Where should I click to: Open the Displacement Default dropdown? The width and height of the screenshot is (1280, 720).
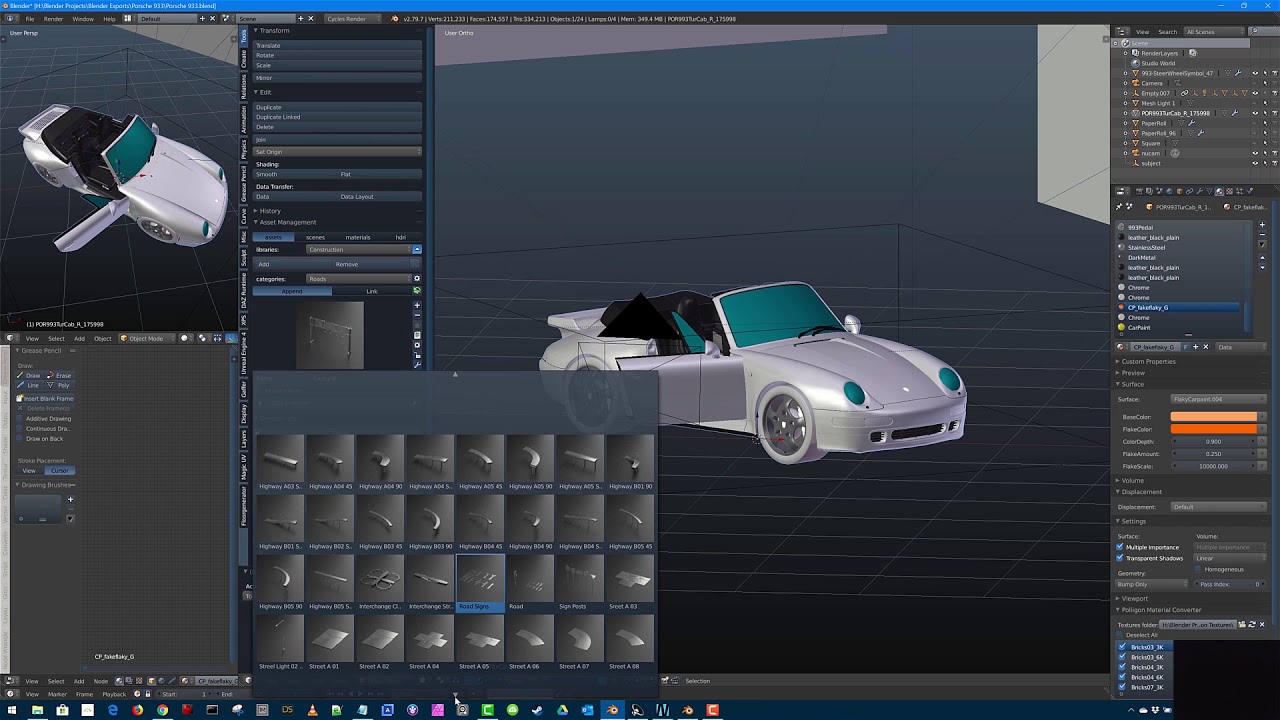pyautogui.click(x=1218, y=507)
